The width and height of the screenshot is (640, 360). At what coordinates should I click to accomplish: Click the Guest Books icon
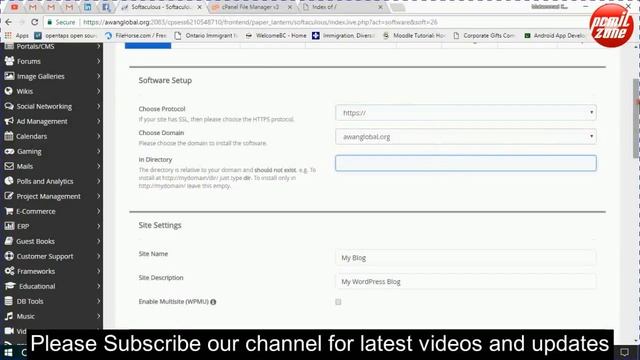point(9,241)
